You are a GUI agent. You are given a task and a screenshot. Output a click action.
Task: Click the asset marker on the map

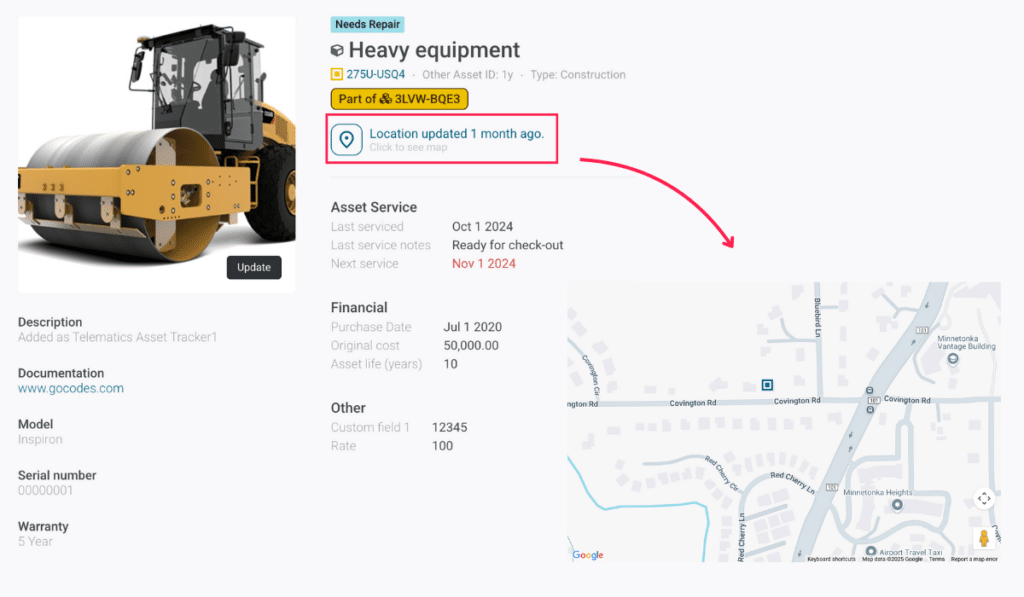pos(767,384)
